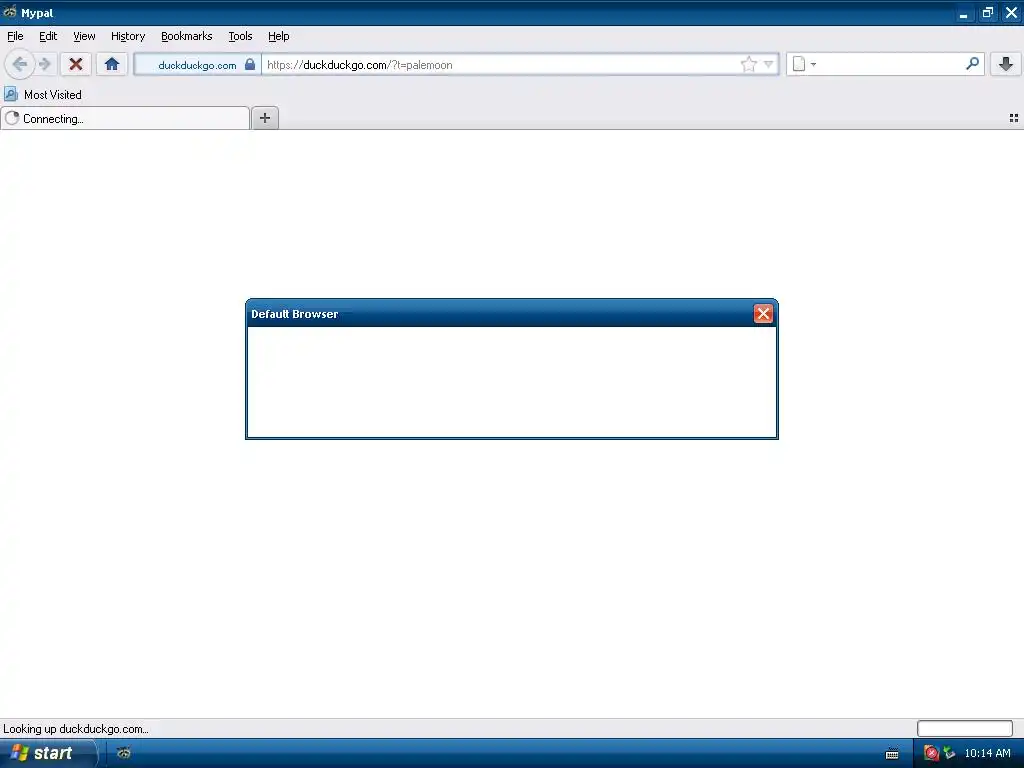Click into the search bar field
The image size is (1024, 768).
[x=889, y=64]
